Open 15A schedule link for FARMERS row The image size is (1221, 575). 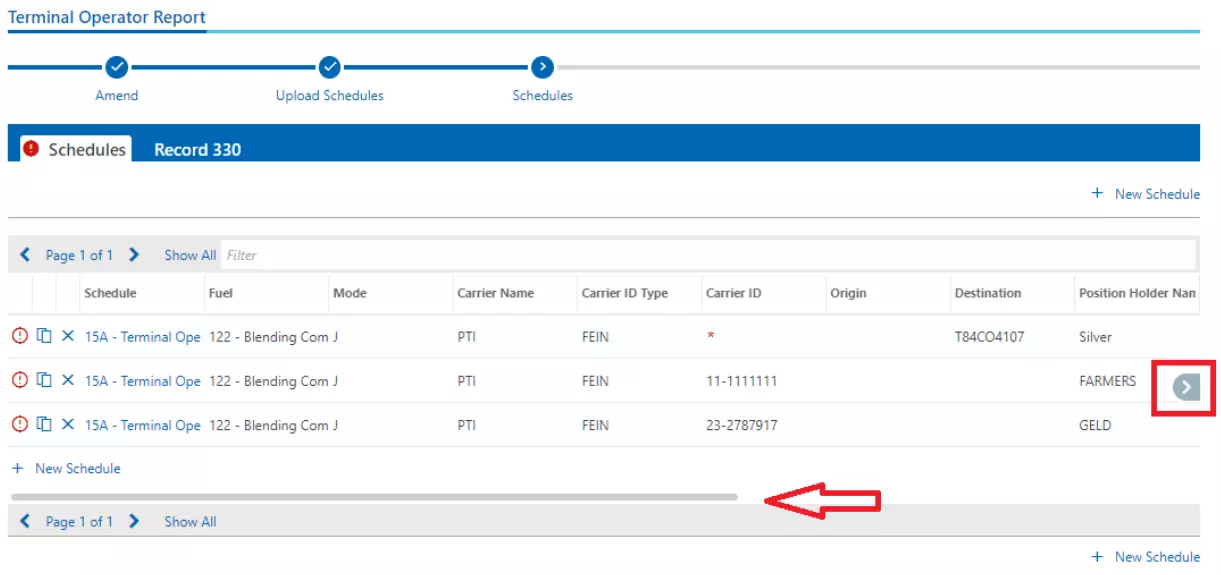142,381
